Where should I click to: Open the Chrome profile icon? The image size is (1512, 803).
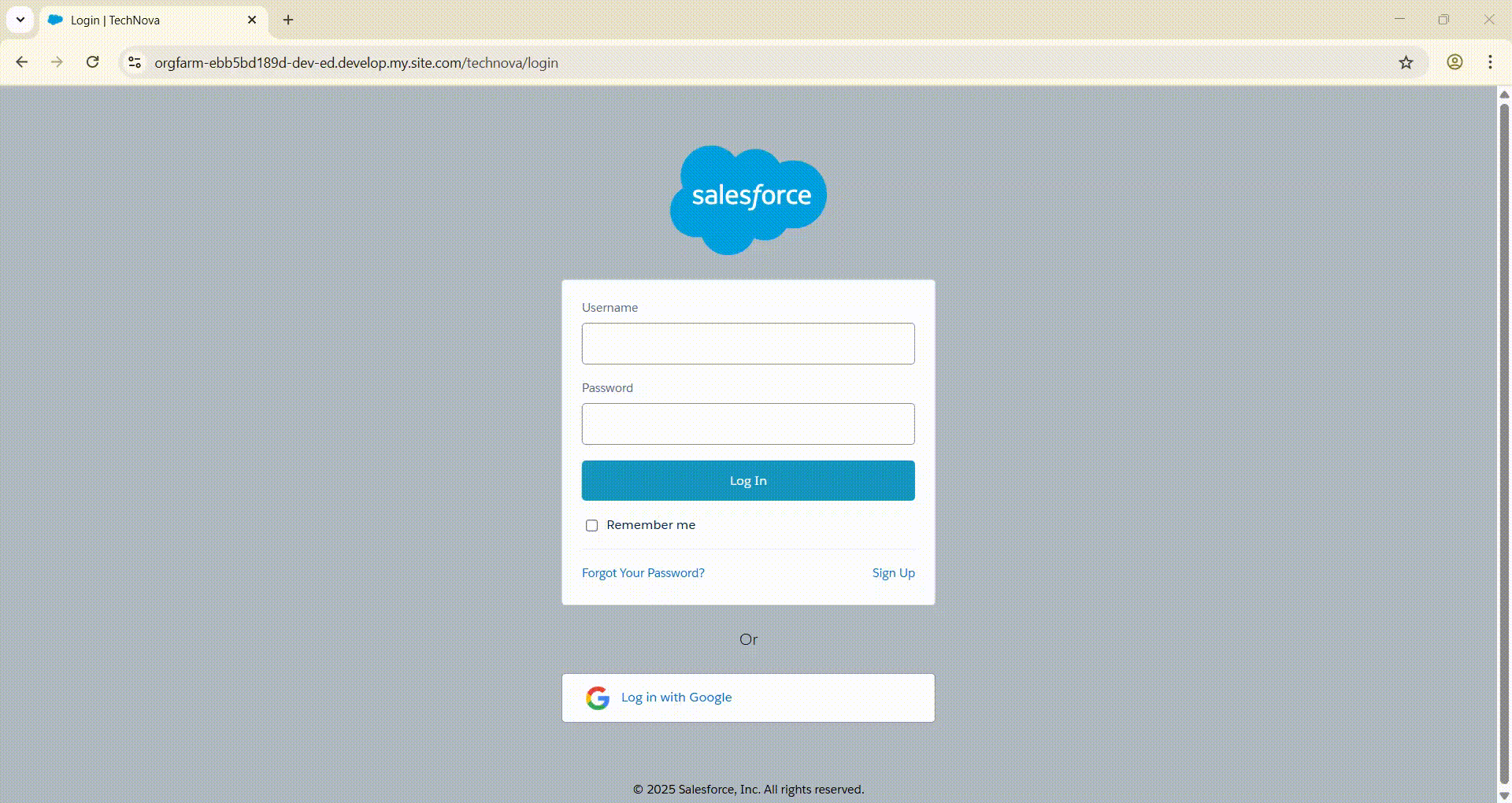pyautogui.click(x=1455, y=63)
